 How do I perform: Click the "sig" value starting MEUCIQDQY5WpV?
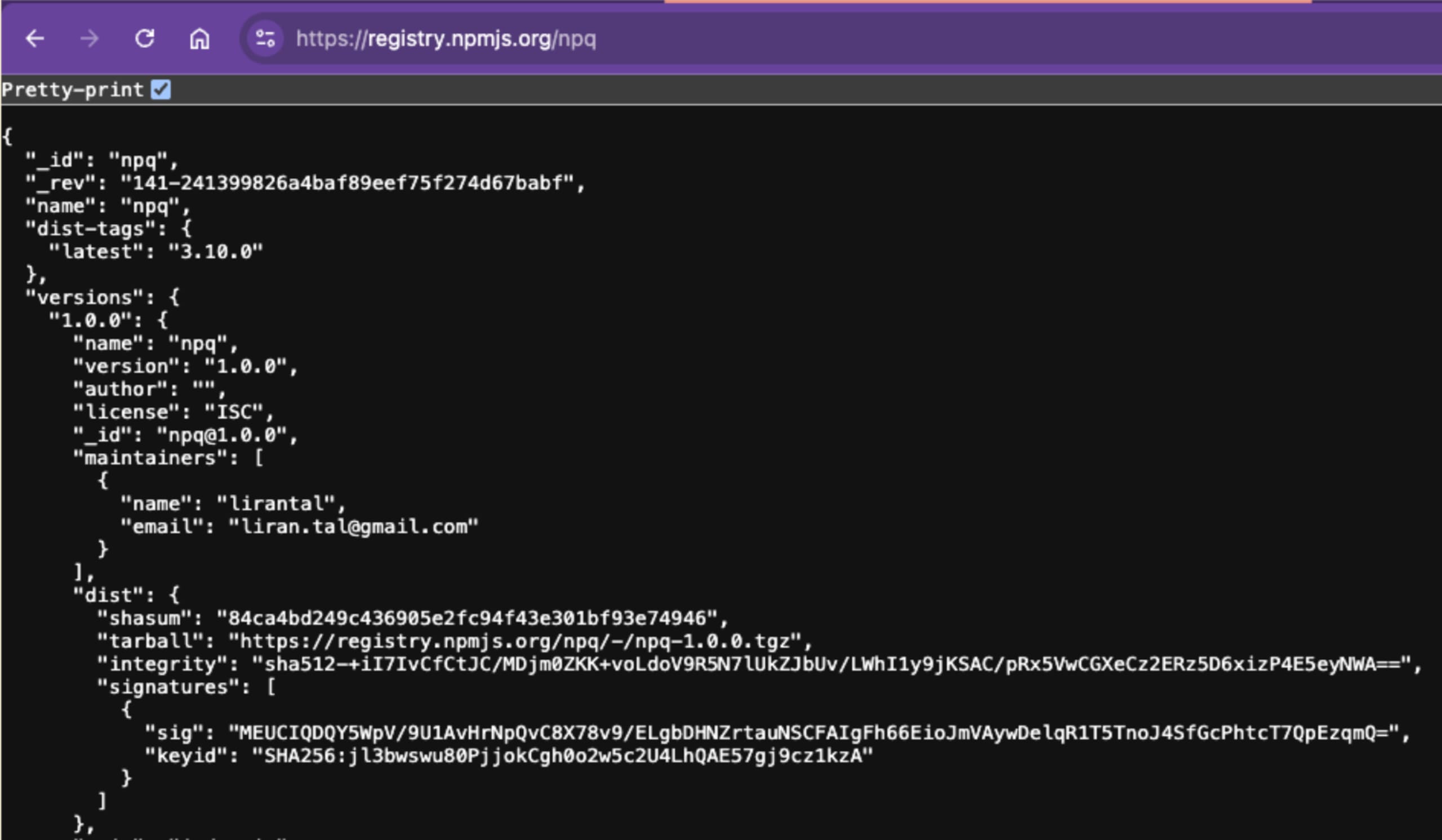tap(813, 732)
